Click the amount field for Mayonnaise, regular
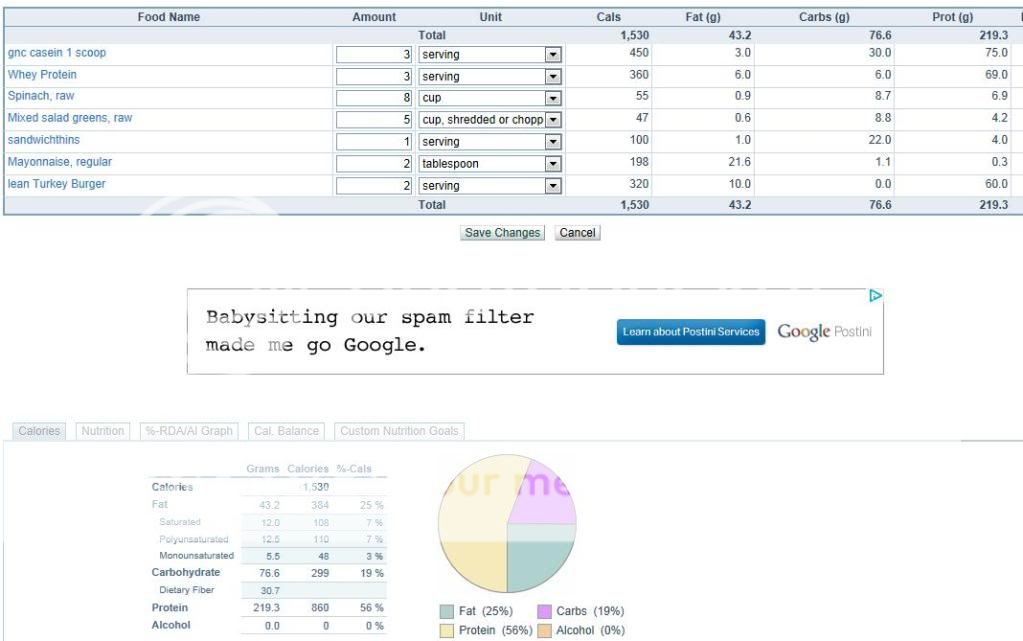Screen dimensions: 1023x641 click(374, 163)
